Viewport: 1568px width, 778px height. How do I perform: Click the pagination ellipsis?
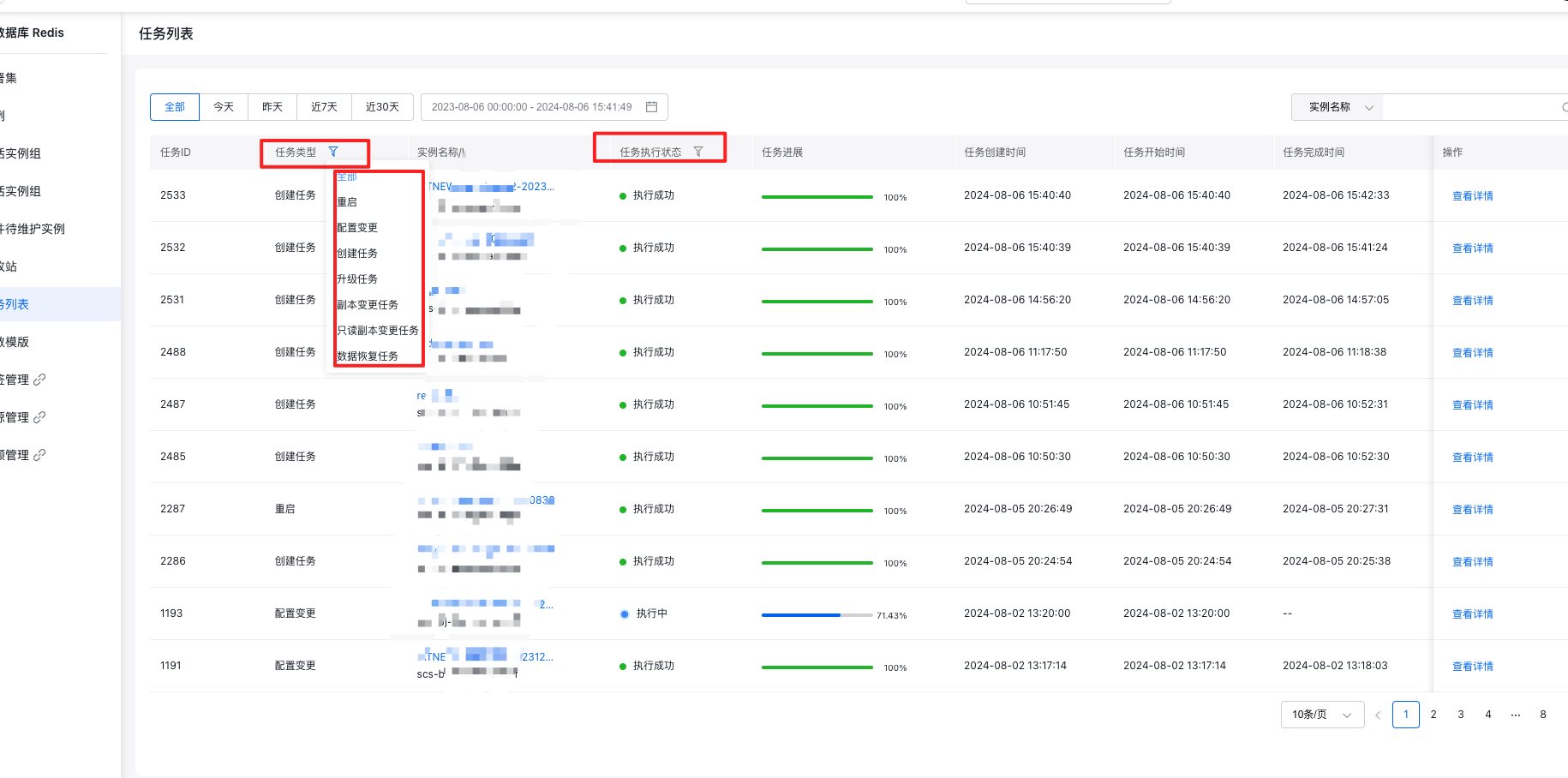1516,715
